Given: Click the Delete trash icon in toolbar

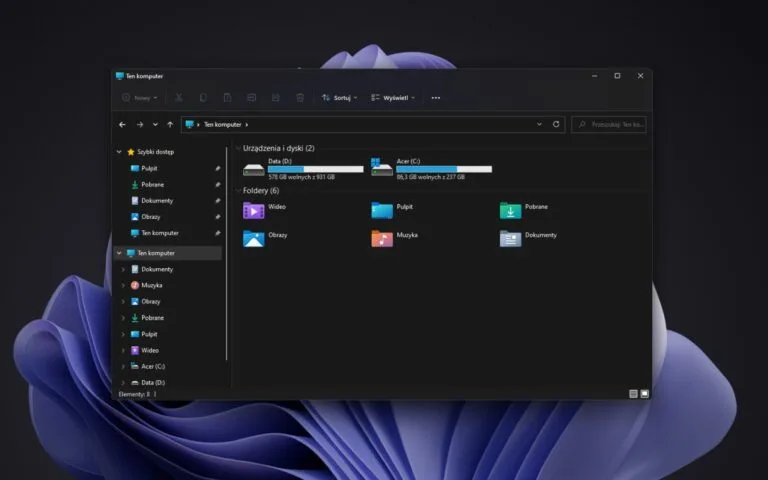Looking at the screenshot, I should [300, 98].
